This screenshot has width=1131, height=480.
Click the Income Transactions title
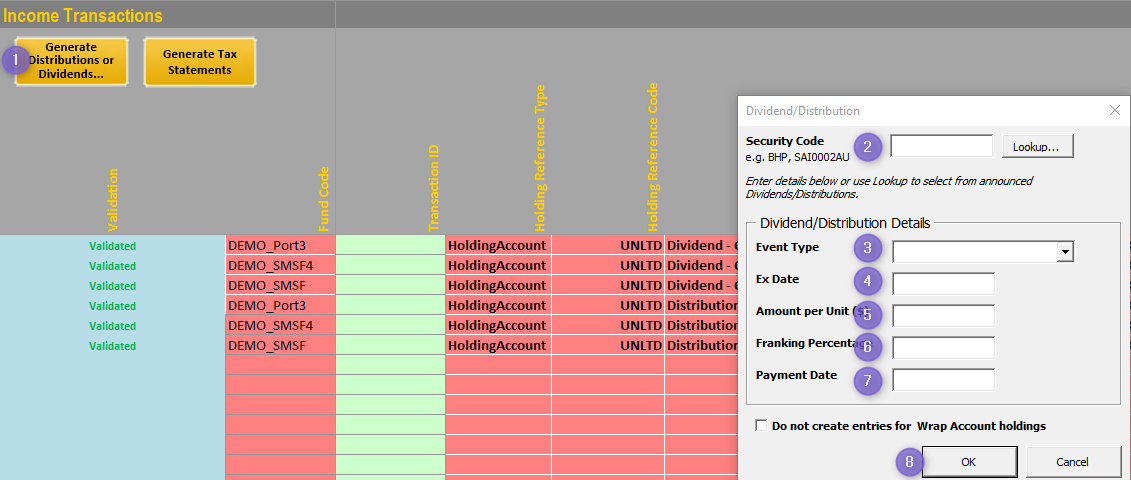[x=83, y=15]
